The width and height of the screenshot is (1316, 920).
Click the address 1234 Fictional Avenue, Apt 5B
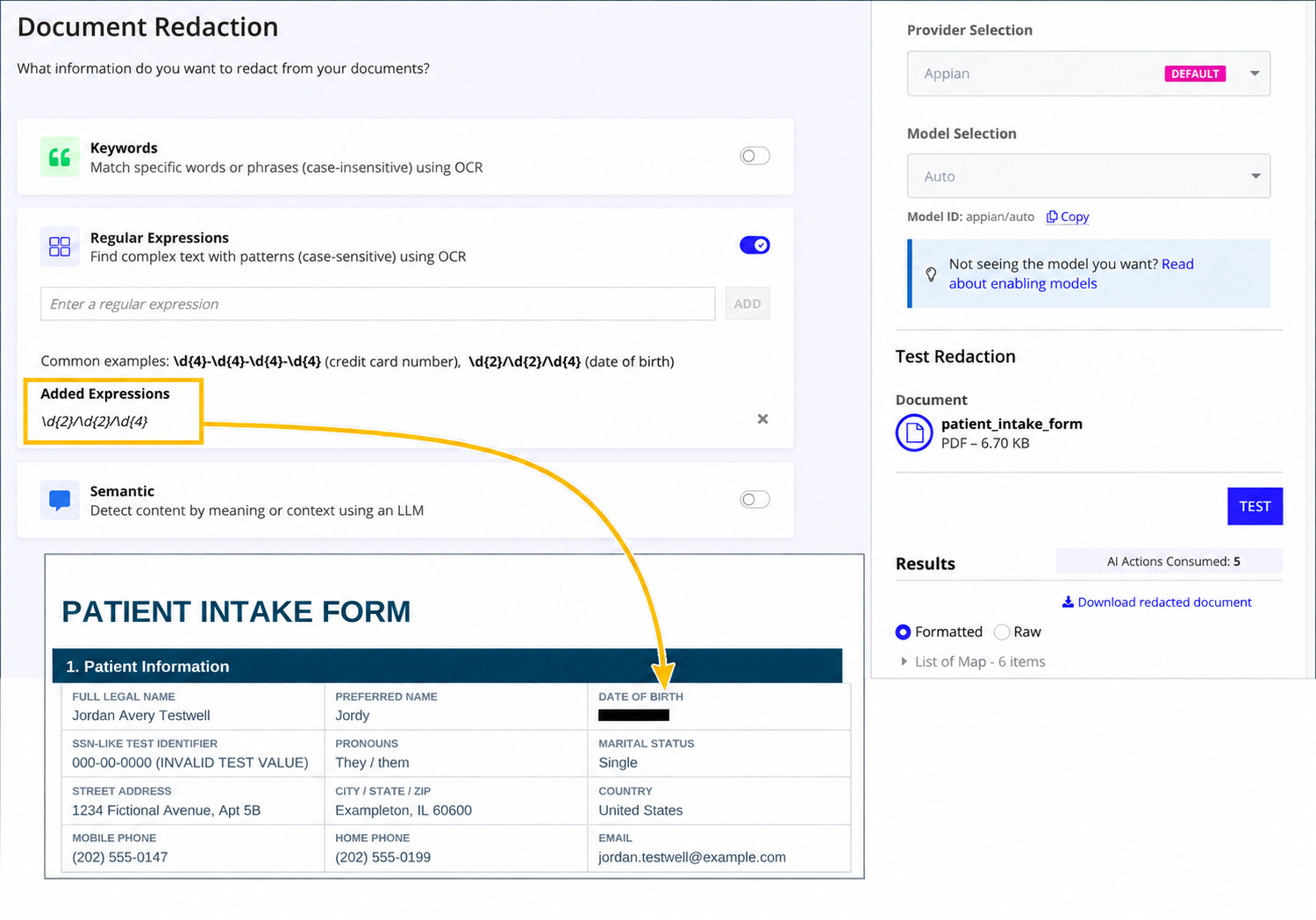167,810
